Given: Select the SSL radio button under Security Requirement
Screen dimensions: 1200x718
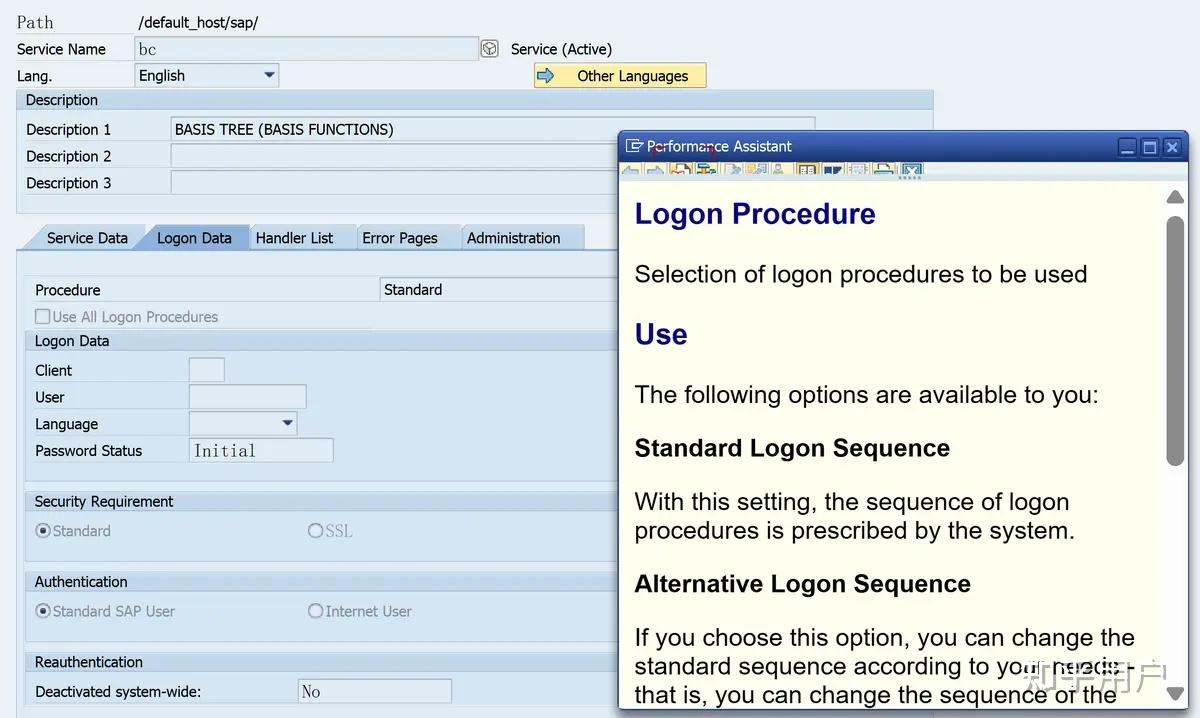Looking at the screenshot, I should click(315, 530).
